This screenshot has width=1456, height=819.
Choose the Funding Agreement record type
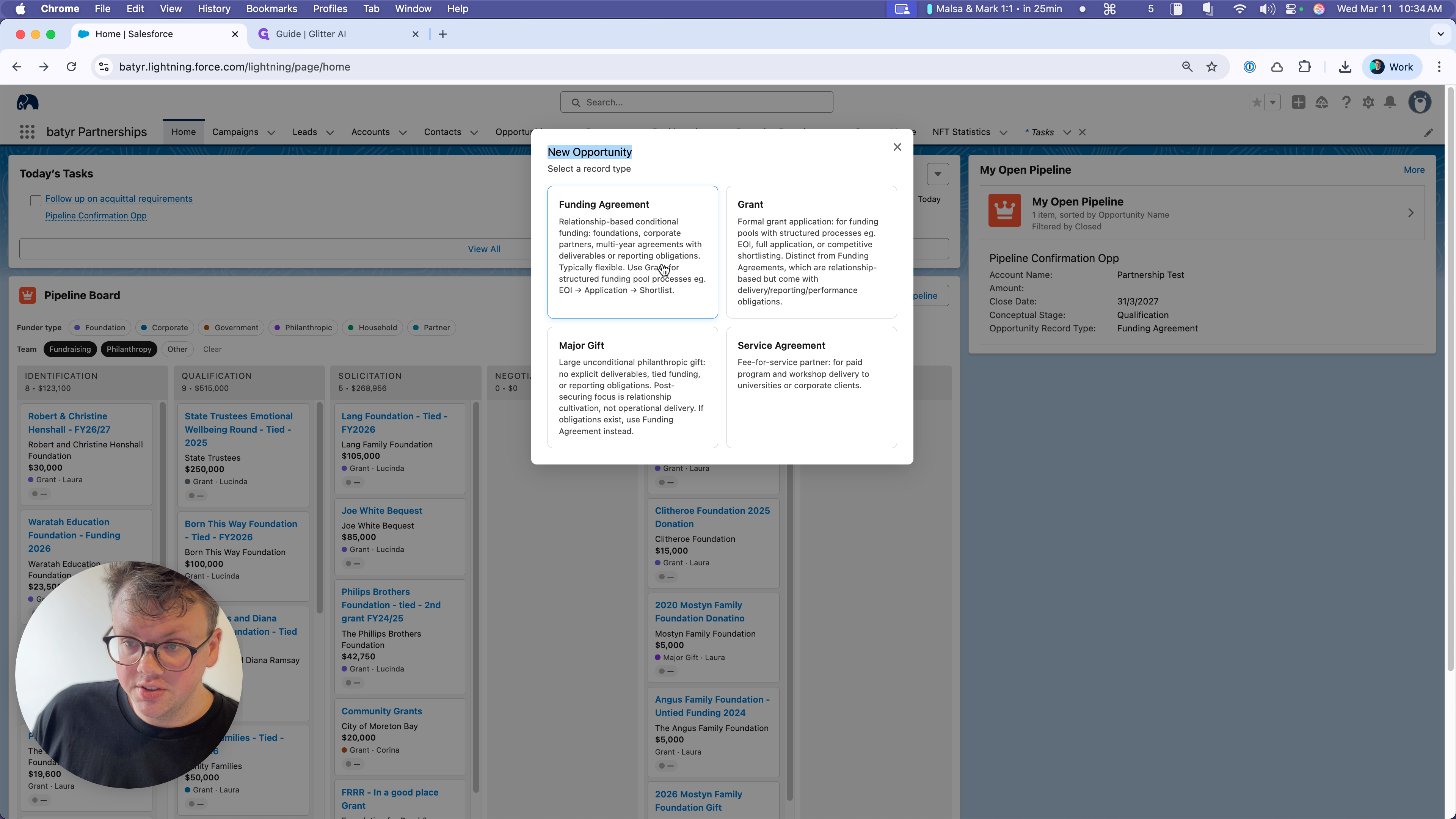(x=632, y=252)
